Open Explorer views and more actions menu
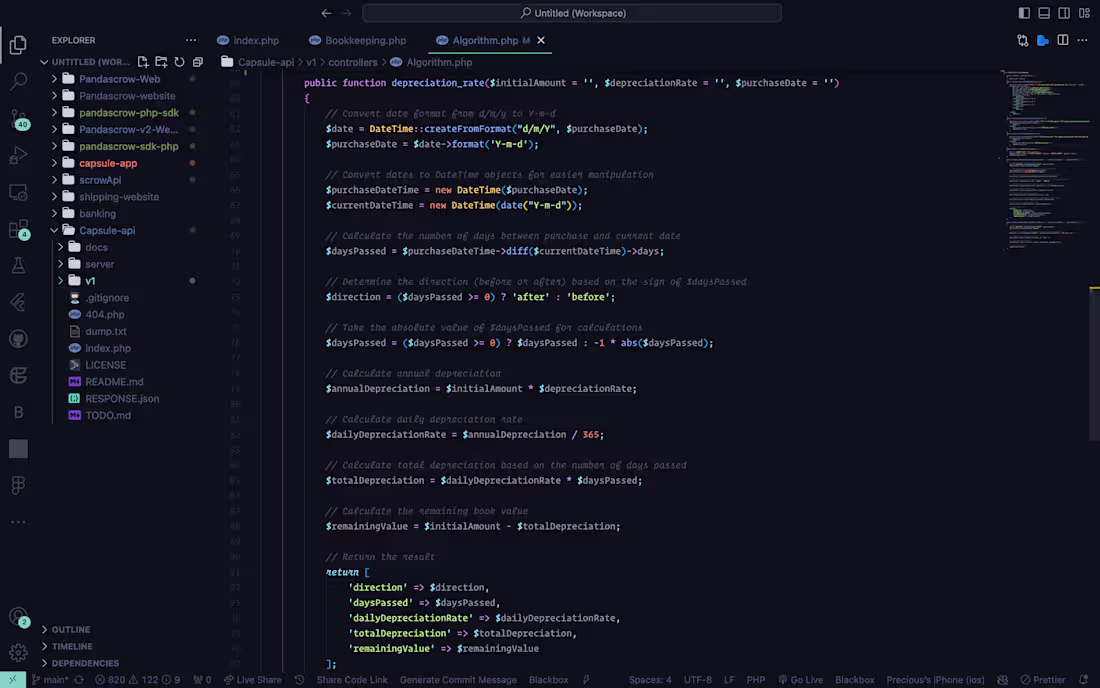 [191, 40]
